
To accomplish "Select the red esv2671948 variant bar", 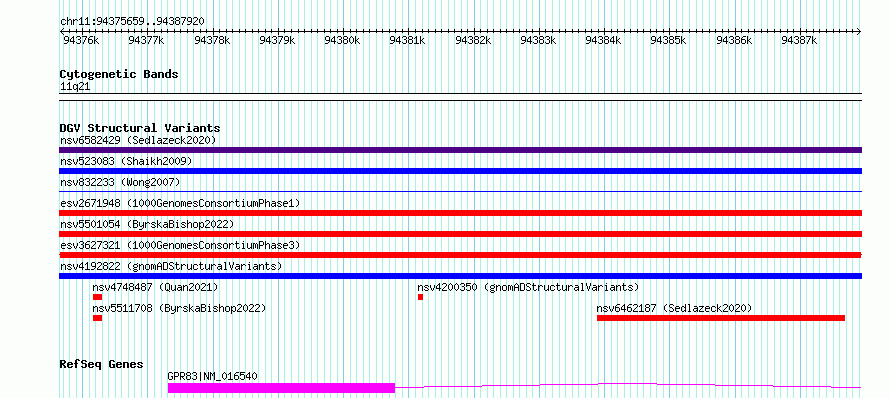I will [x=460, y=213].
